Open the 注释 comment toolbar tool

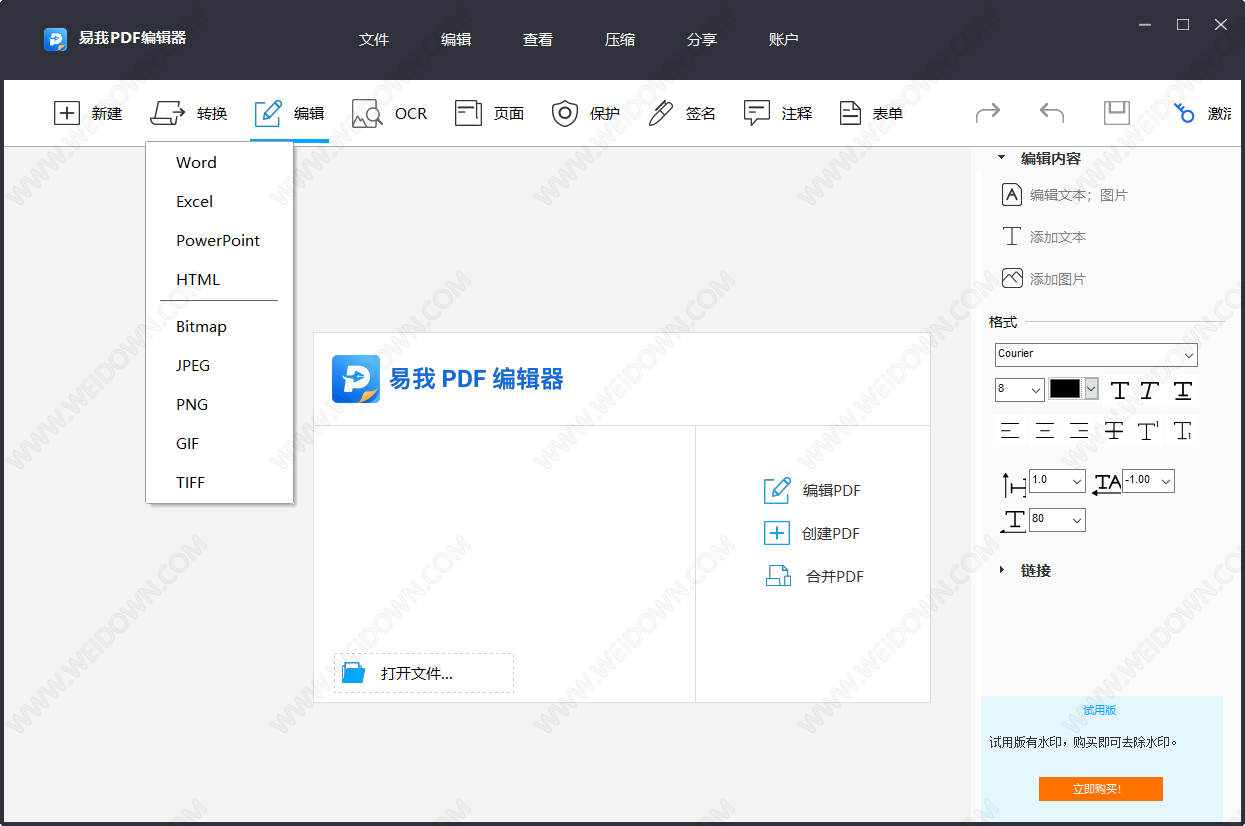pos(757,113)
